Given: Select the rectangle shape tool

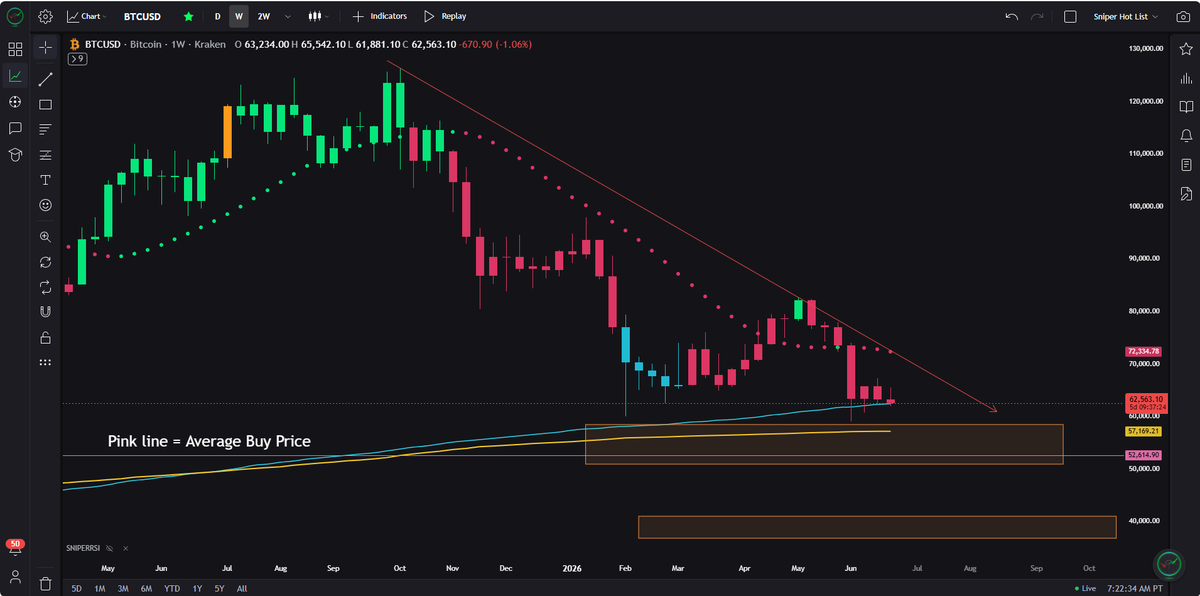Looking at the screenshot, I should click(45, 104).
